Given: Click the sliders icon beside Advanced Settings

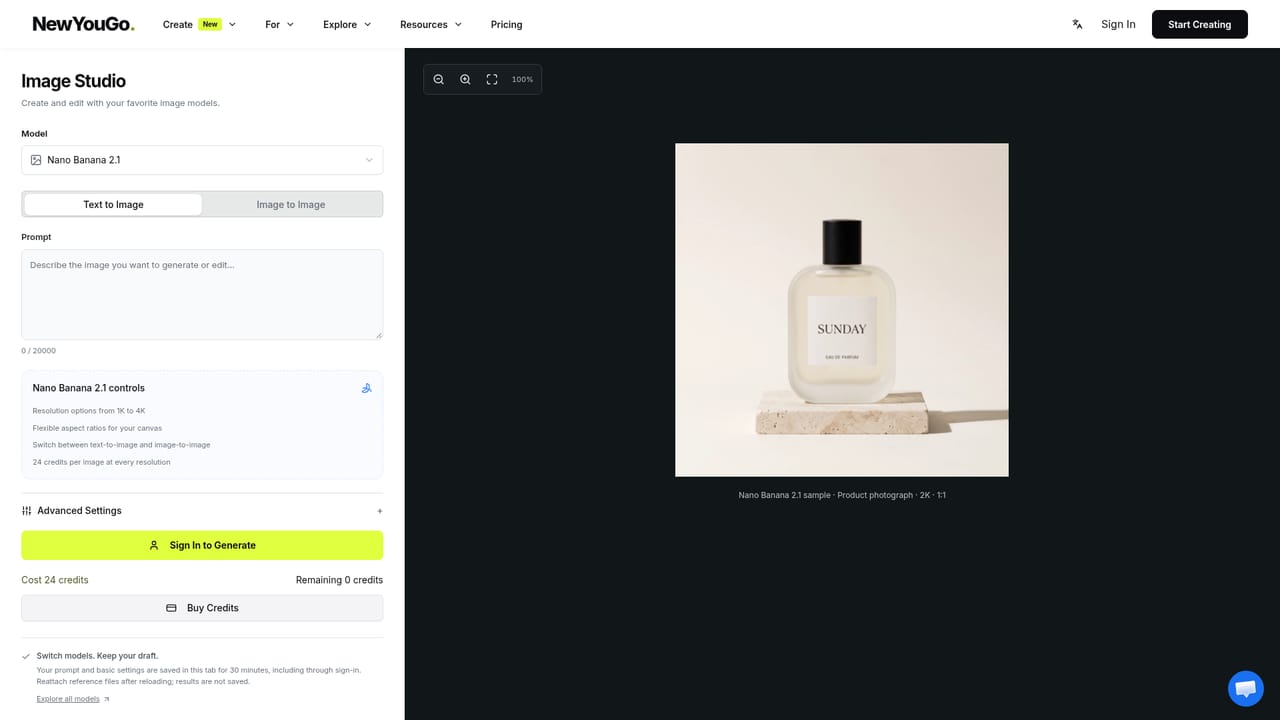Looking at the screenshot, I should coord(27,511).
